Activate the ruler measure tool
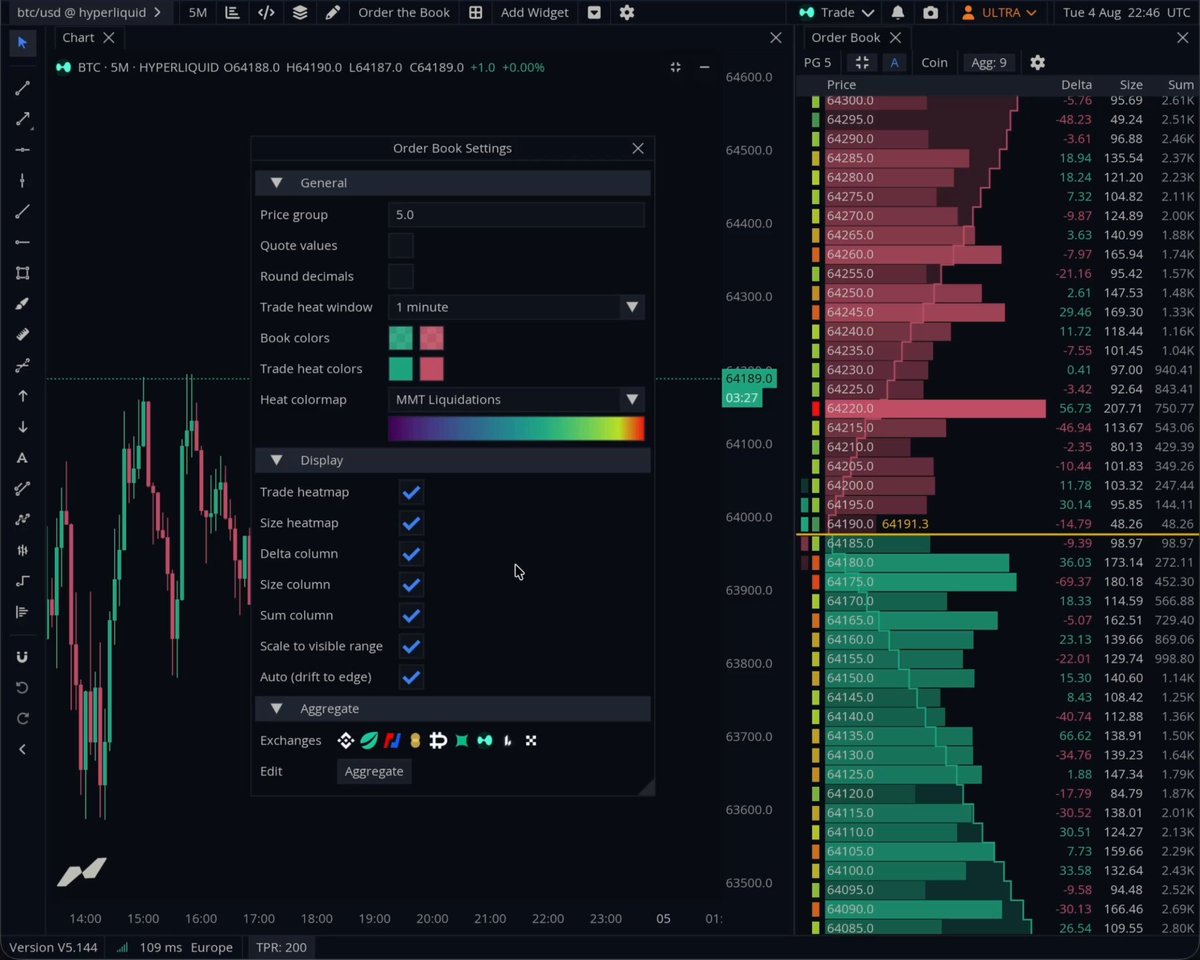The width and height of the screenshot is (1200, 960). [22, 335]
